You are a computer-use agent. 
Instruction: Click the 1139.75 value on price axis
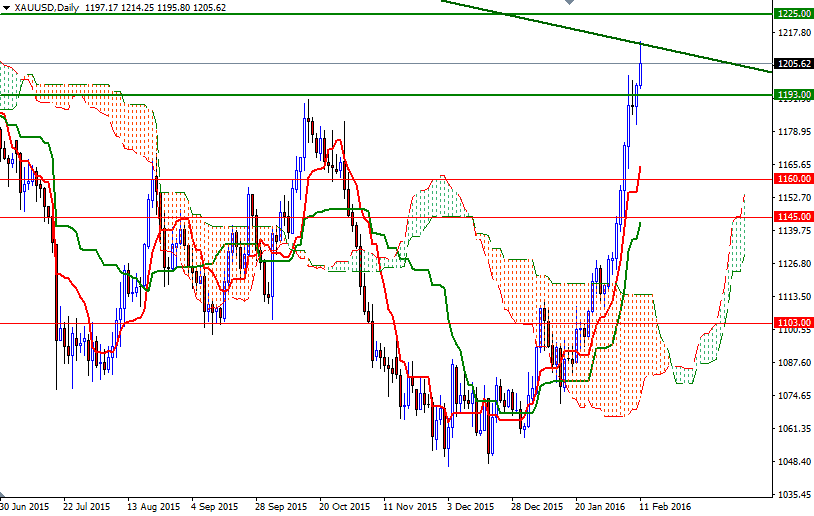tap(794, 230)
